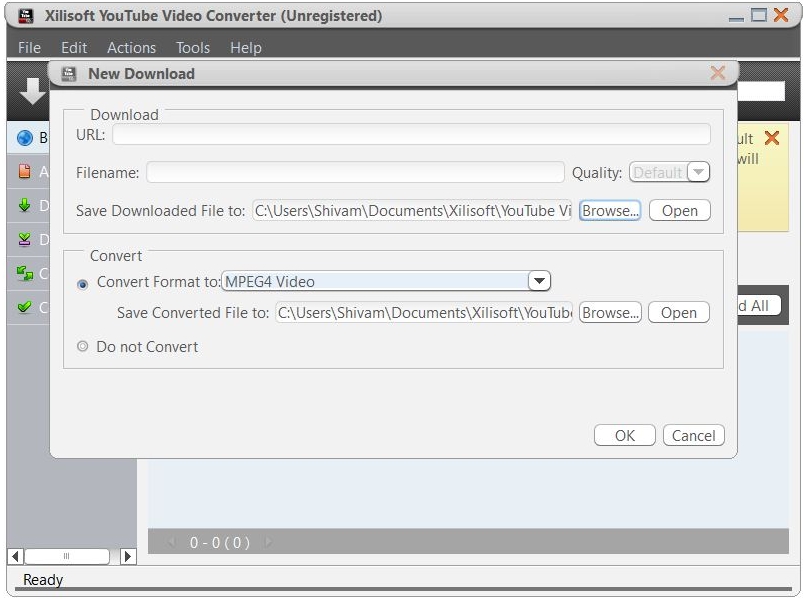This screenshot has height=599, width=806.
Task: Click the Save Downloaded File to path field
Action: [x=412, y=211]
